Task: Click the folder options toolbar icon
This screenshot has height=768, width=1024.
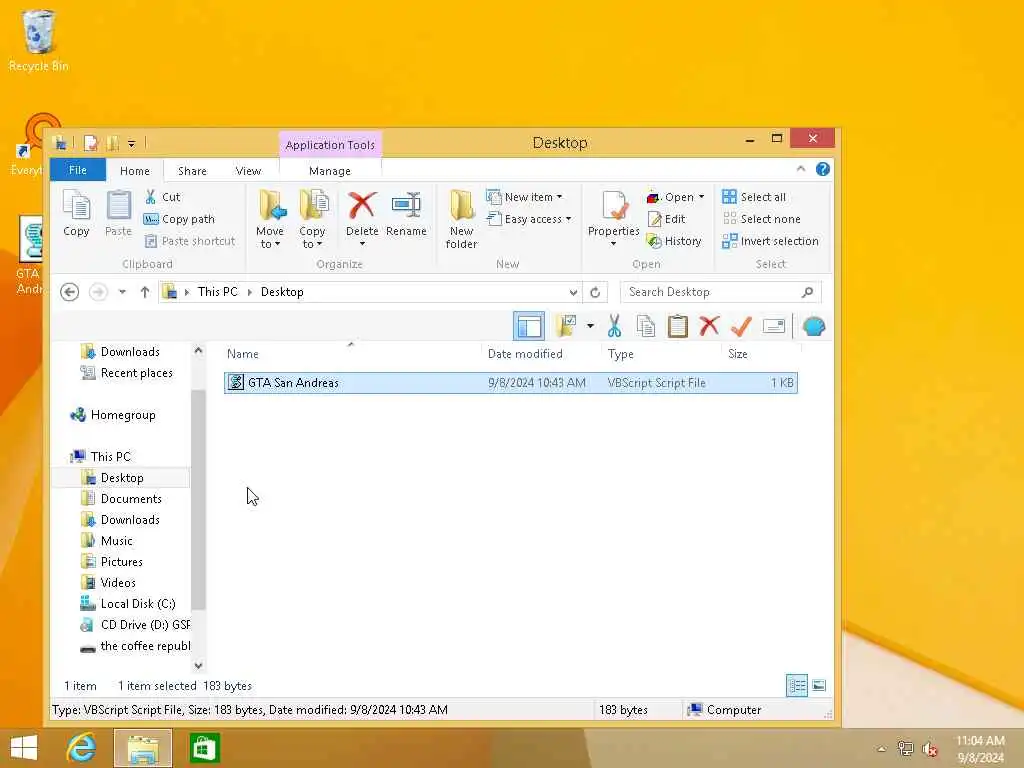Action: point(566,326)
